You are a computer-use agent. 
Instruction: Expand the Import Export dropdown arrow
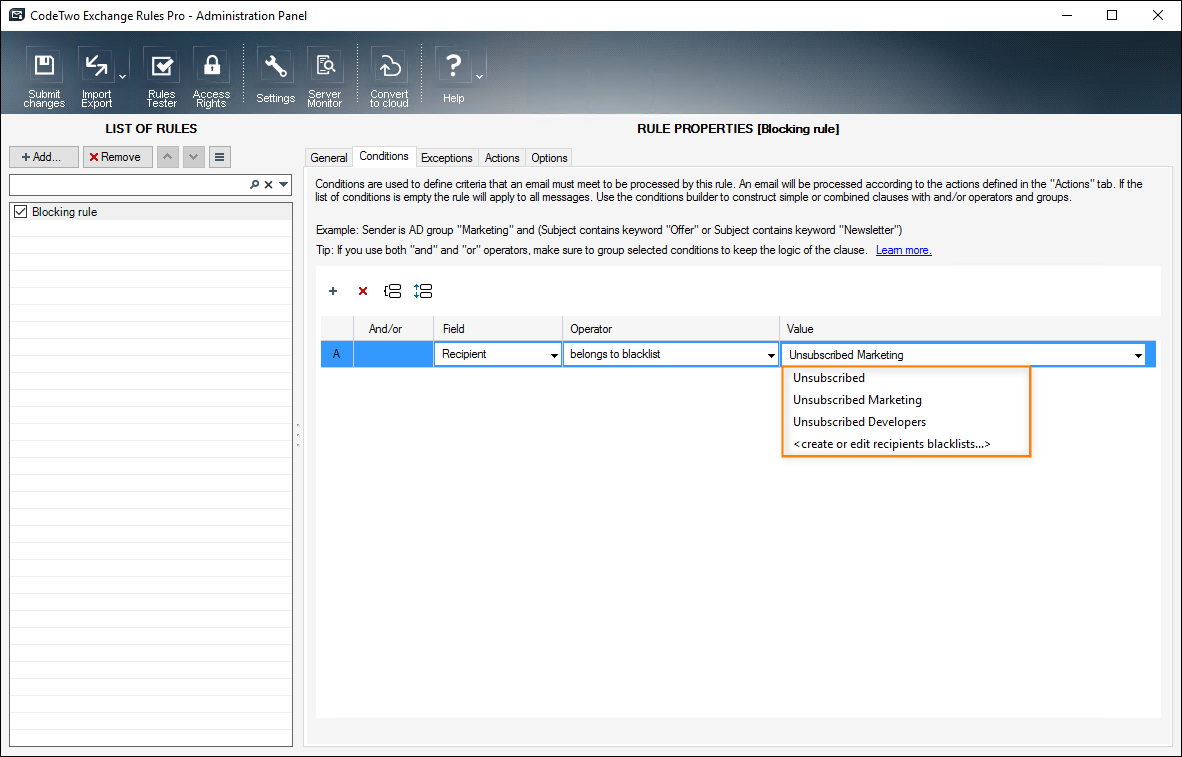coord(122,77)
